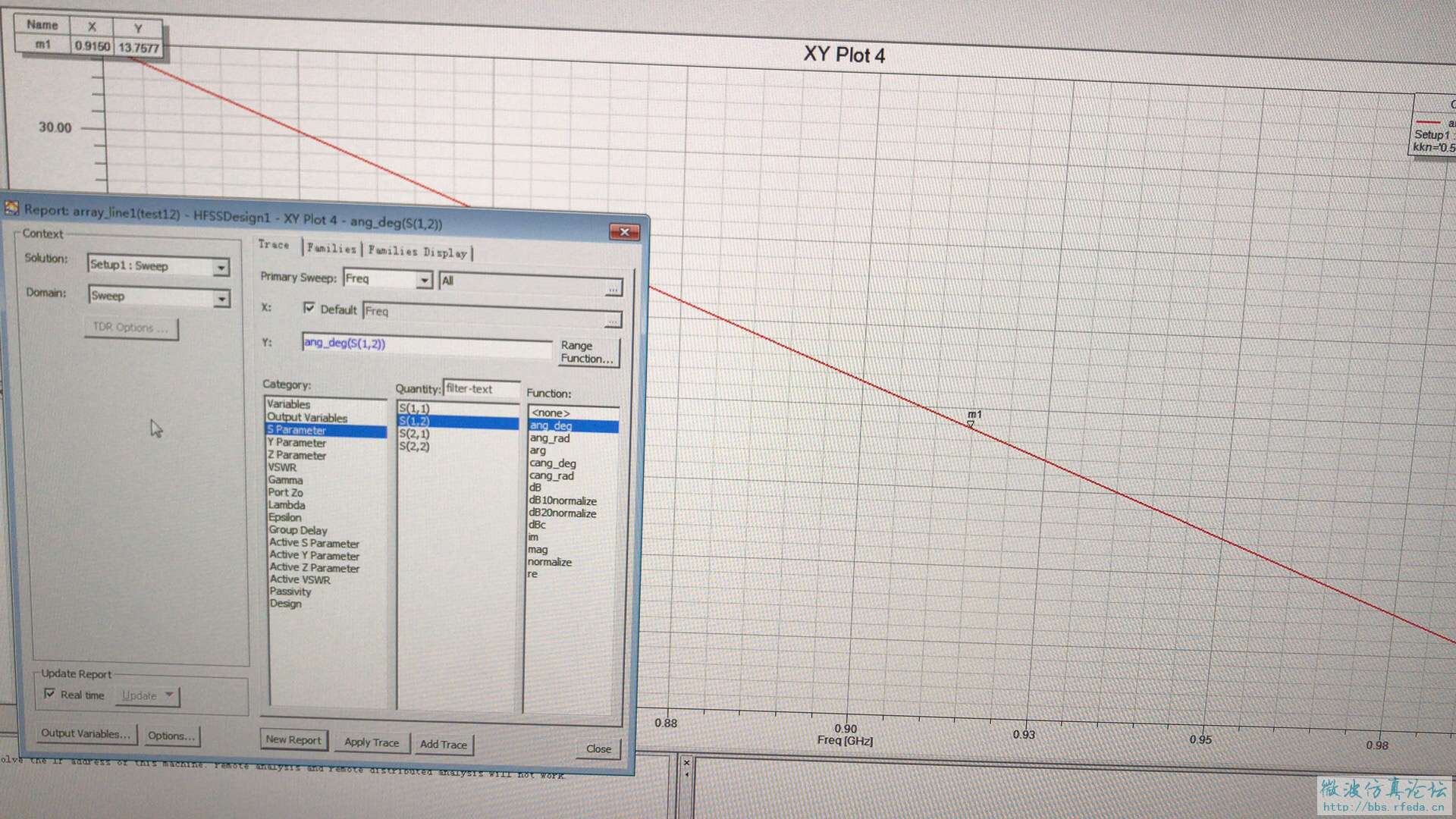
Task: Select Active Z Parameter category
Action: (315, 567)
